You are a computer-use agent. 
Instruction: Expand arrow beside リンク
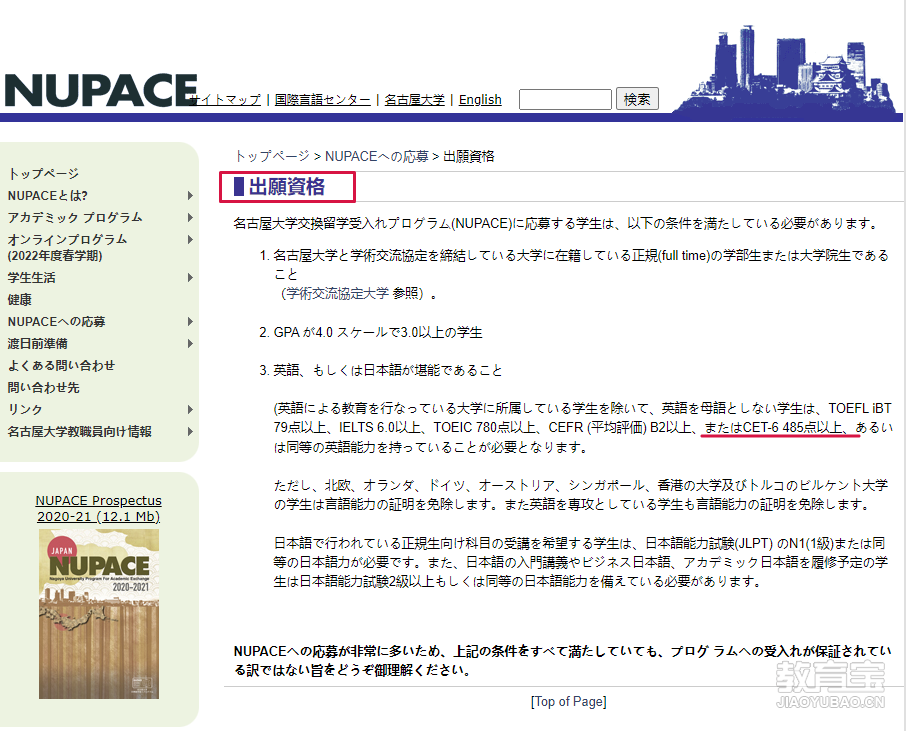tap(190, 409)
